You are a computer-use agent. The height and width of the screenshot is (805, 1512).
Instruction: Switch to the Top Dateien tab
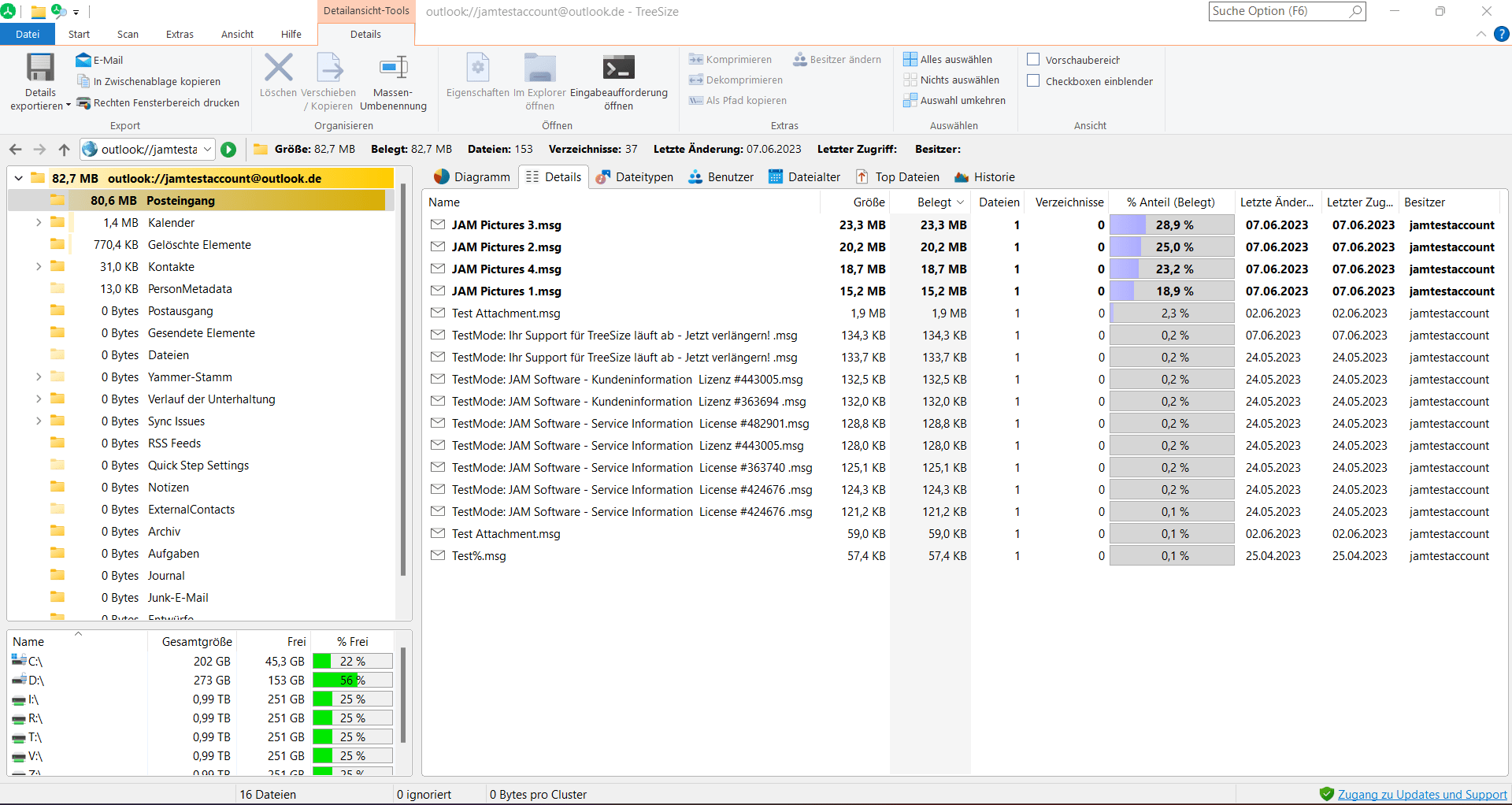click(898, 177)
